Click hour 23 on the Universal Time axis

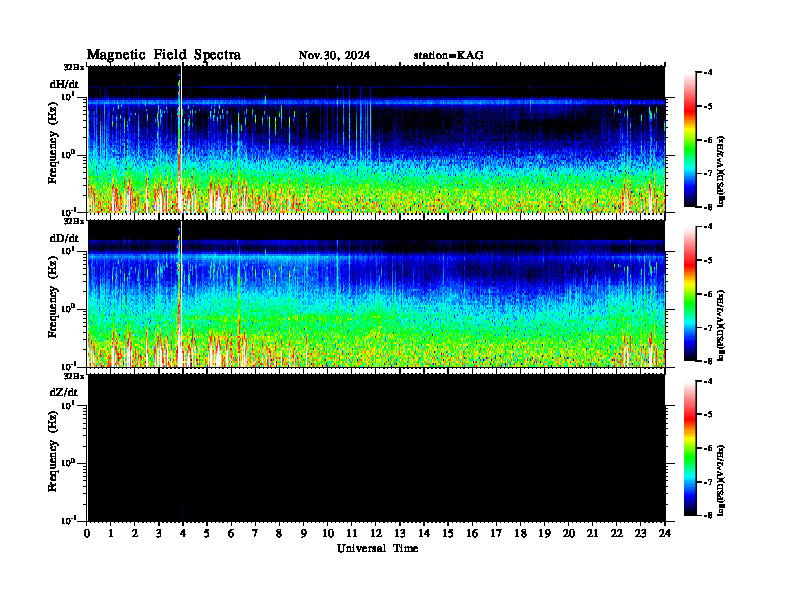click(x=641, y=533)
